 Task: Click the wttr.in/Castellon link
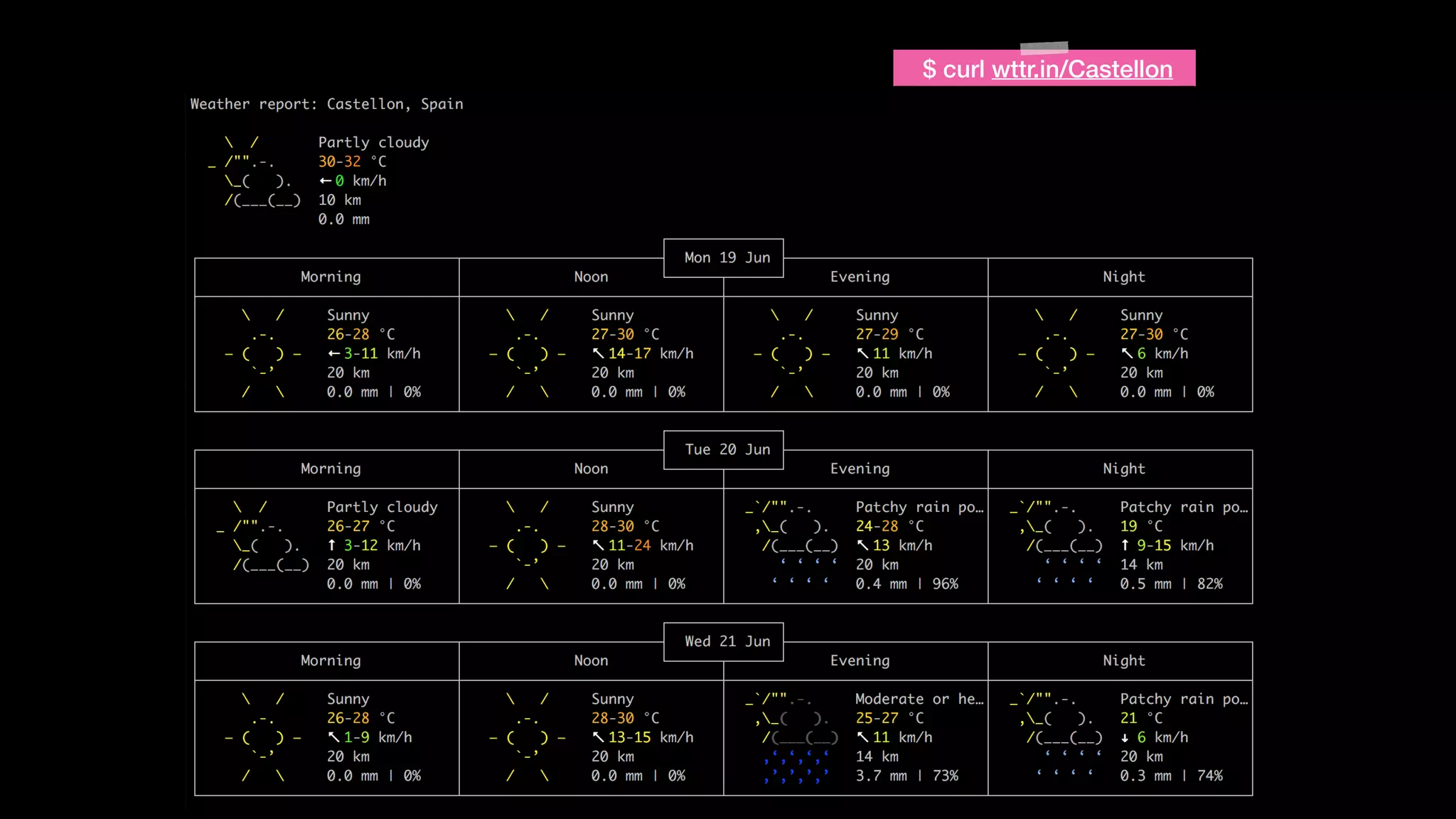[1081, 69]
